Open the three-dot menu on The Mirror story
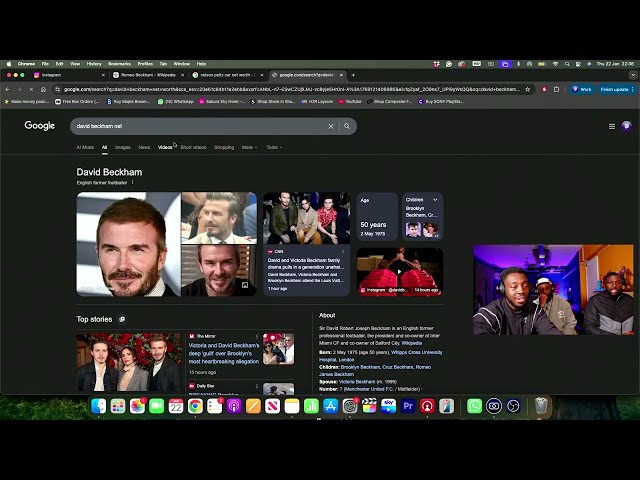Screen dimensions: 640x480 [257, 336]
